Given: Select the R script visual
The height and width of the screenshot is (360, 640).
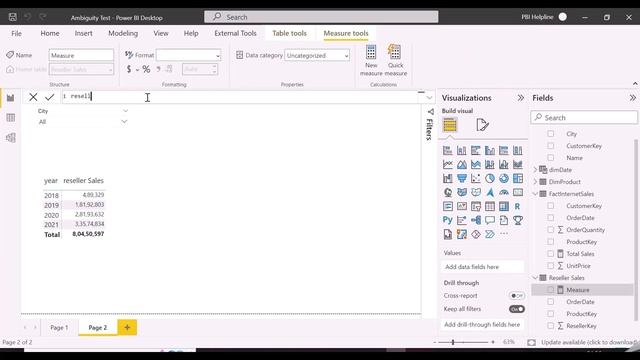Looking at the screenshot, I should click(x=518, y=207).
